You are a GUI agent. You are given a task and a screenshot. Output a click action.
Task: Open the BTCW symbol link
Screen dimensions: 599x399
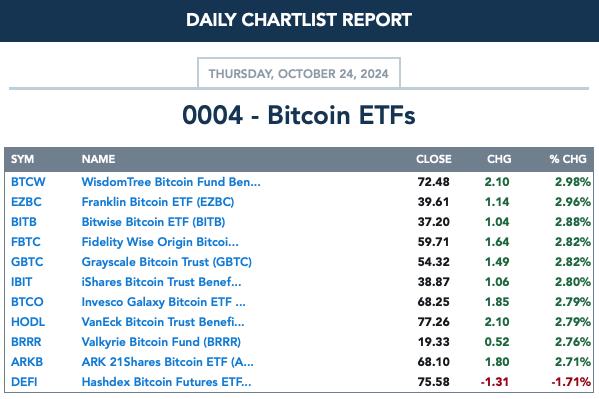tap(28, 182)
